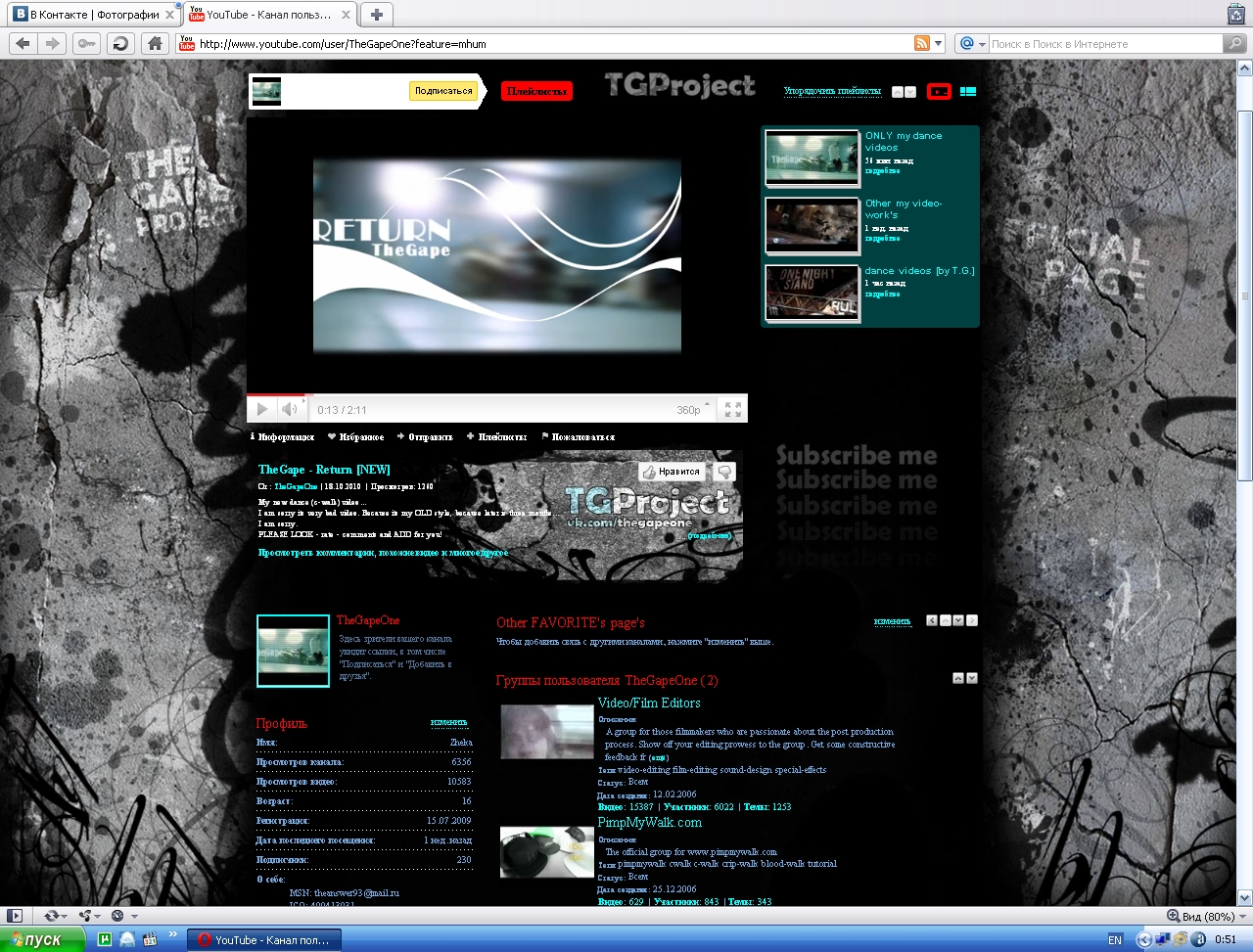Switch to grid view cyan icon
The height and width of the screenshot is (952, 1253).
(x=968, y=91)
